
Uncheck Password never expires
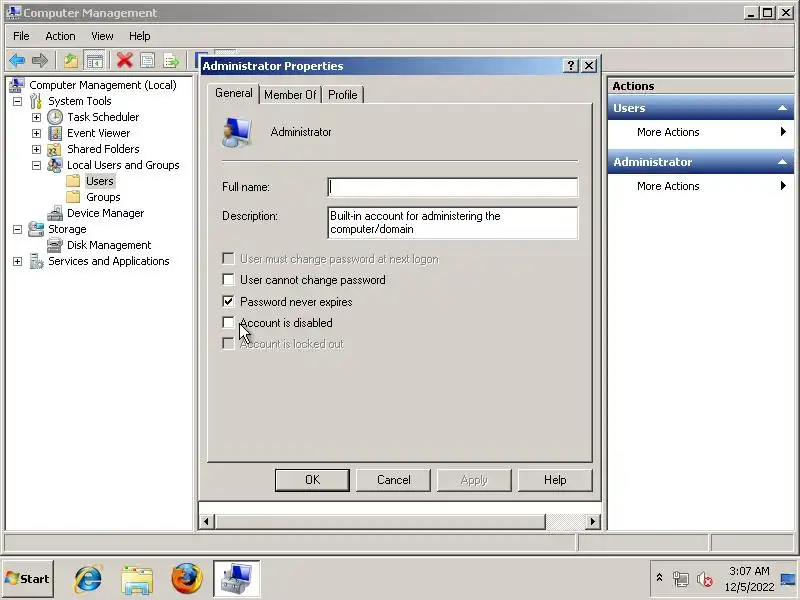[228, 302]
